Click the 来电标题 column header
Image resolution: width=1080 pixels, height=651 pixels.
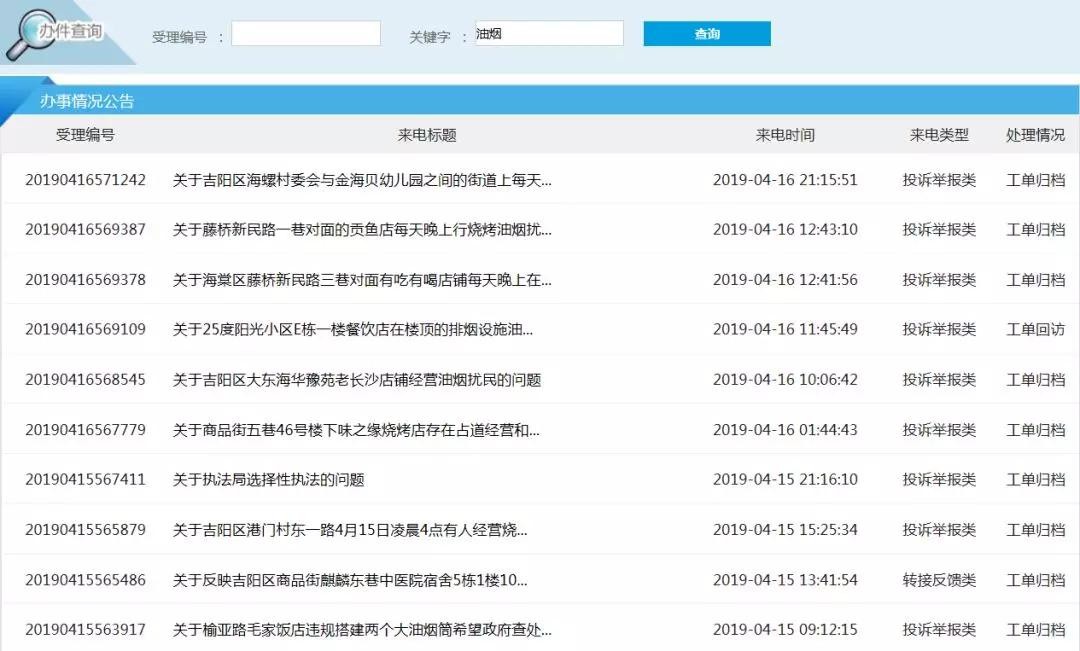click(x=427, y=135)
